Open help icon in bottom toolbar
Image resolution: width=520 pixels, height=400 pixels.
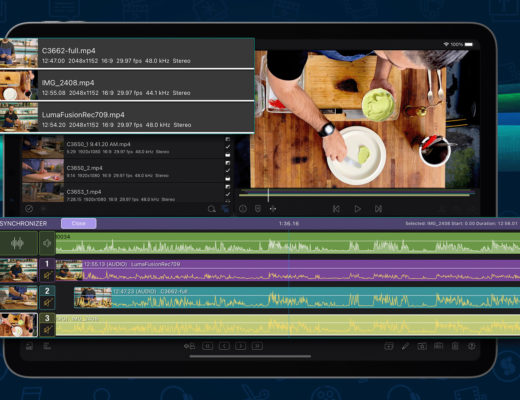coord(471,346)
